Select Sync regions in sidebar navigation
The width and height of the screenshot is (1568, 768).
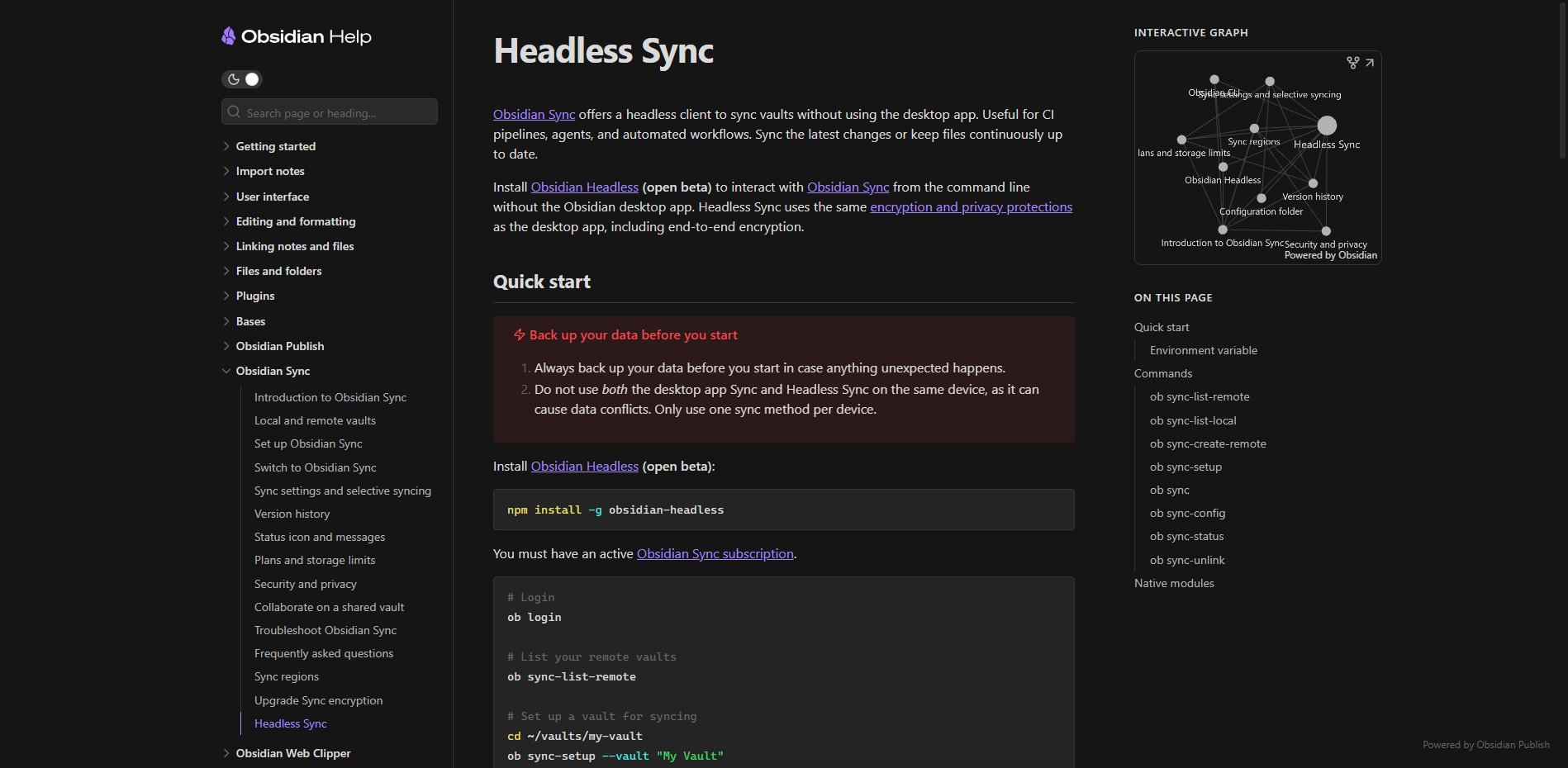pyautogui.click(x=286, y=676)
